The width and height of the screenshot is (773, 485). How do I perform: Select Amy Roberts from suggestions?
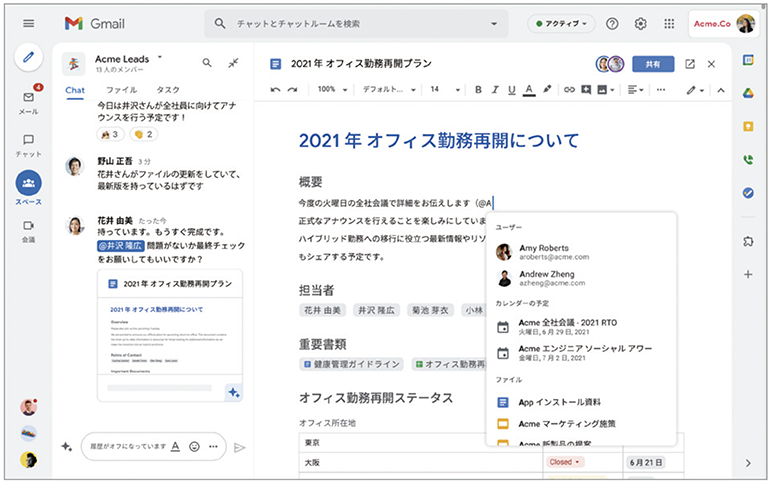pyautogui.click(x=581, y=252)
